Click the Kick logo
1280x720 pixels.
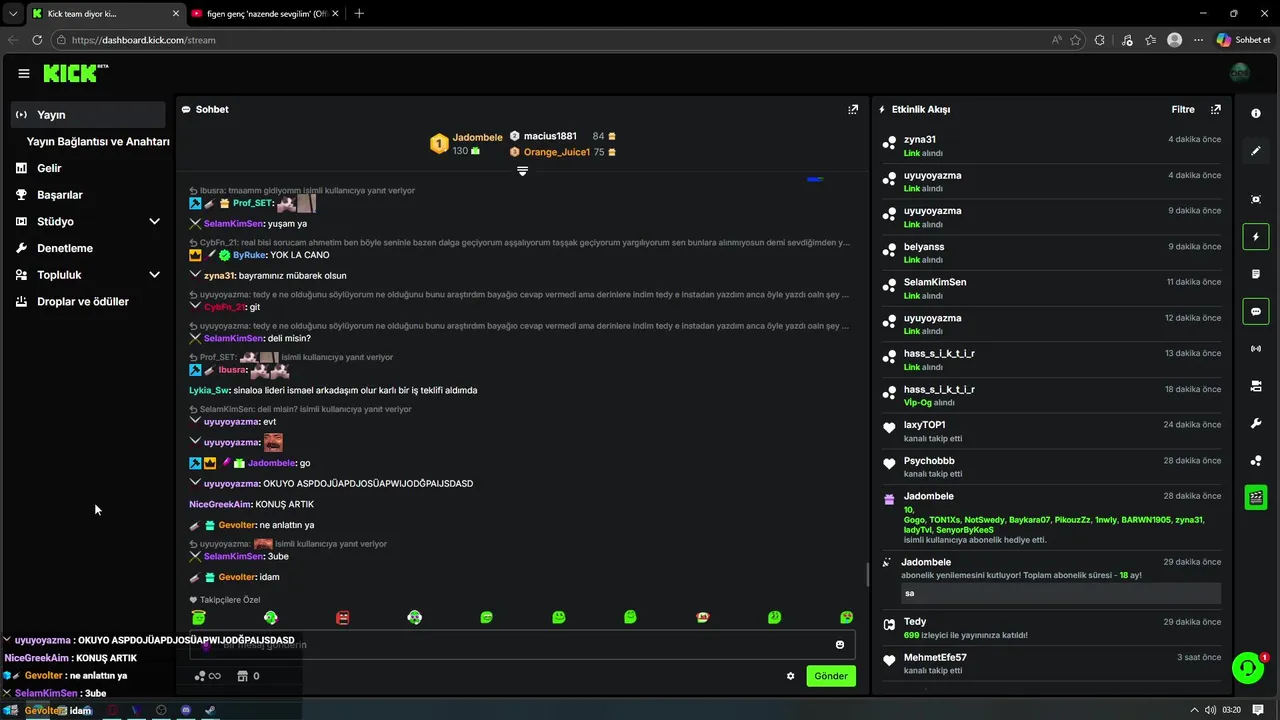coord(75,73)
